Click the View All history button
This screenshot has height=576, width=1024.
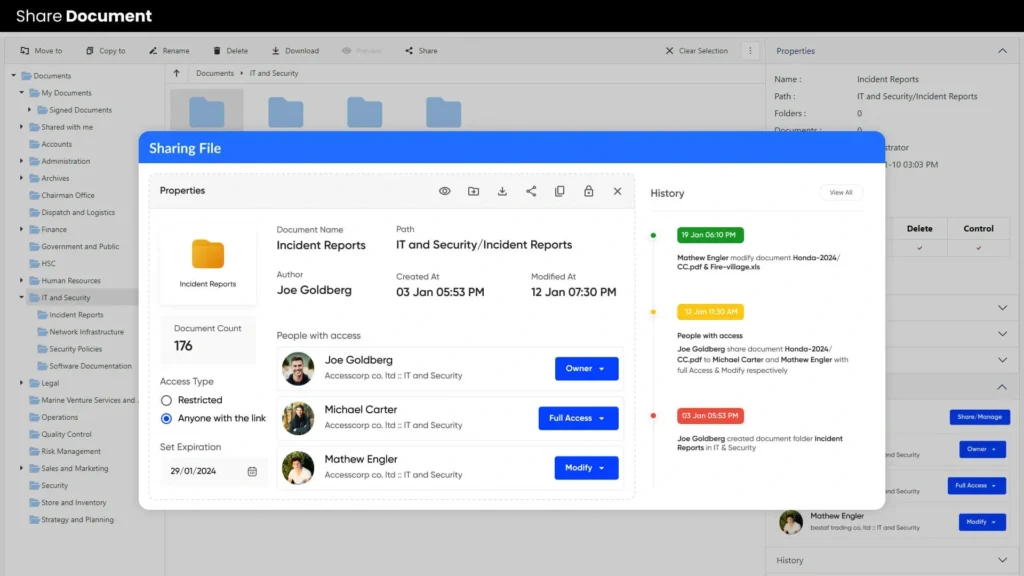coord(840,193)
